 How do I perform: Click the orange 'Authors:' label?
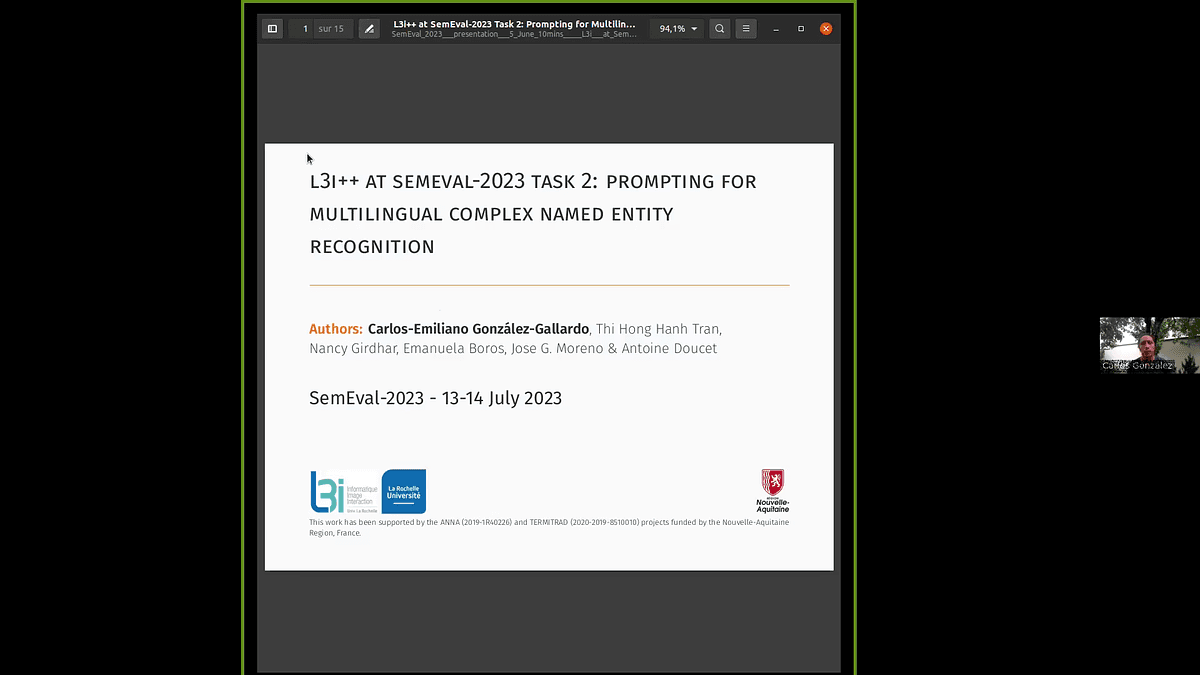335,329
